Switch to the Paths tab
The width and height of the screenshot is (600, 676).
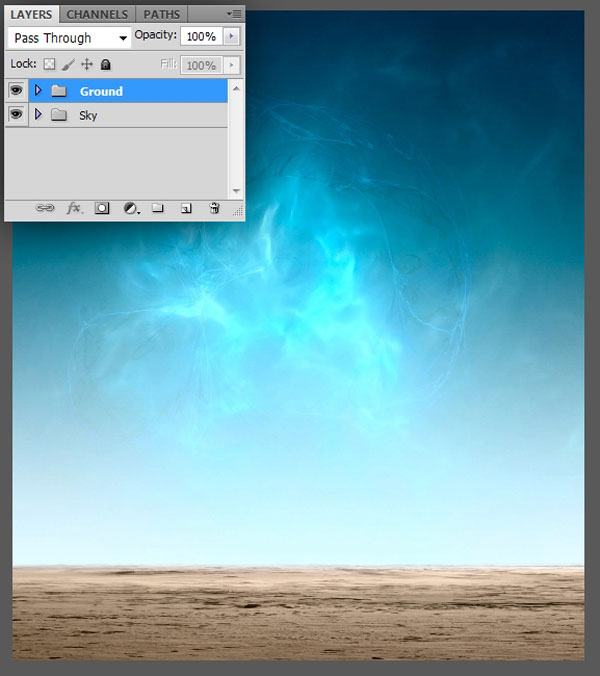click(162, 14)
